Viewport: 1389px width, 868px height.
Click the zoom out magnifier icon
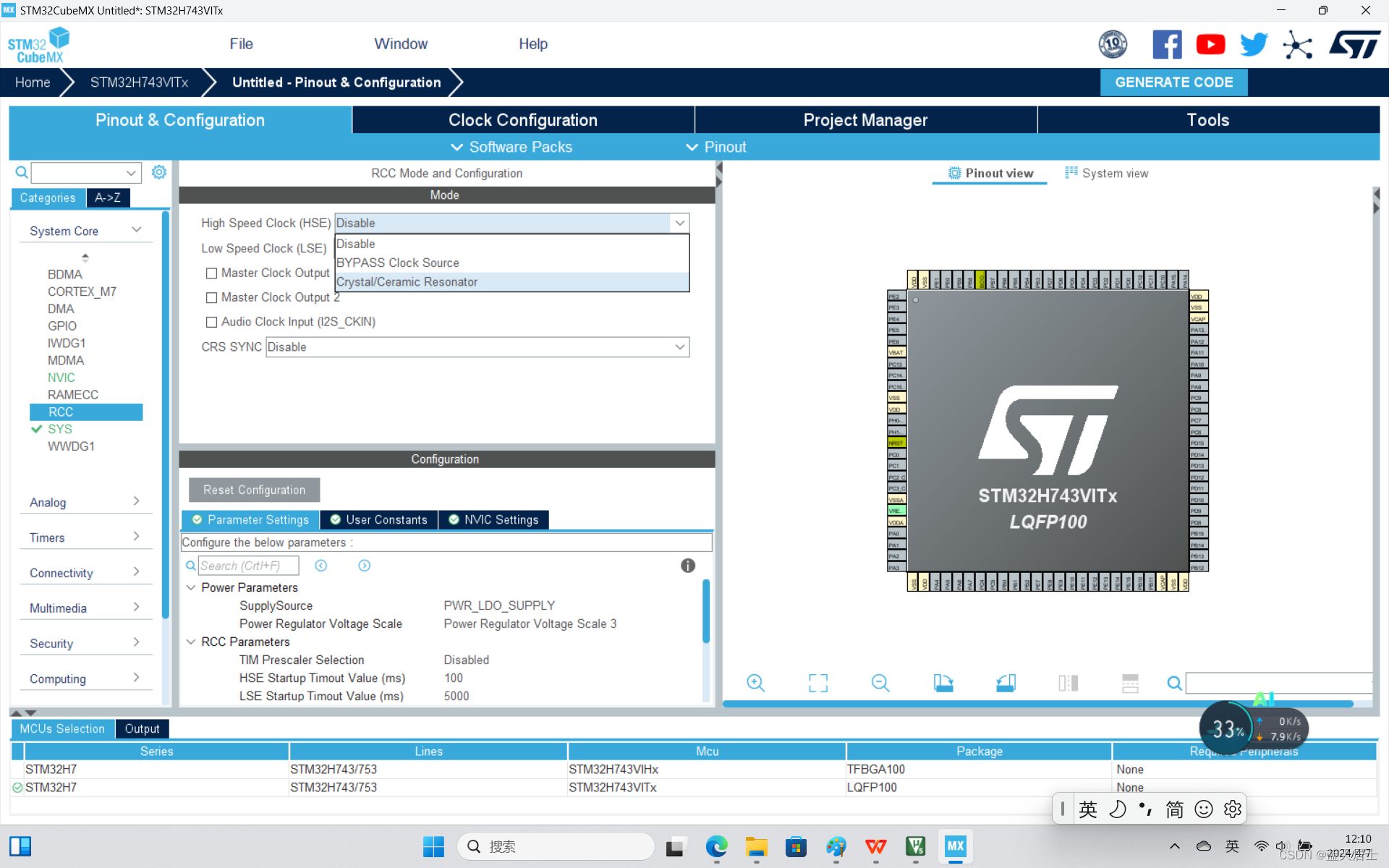click(880, 683)
